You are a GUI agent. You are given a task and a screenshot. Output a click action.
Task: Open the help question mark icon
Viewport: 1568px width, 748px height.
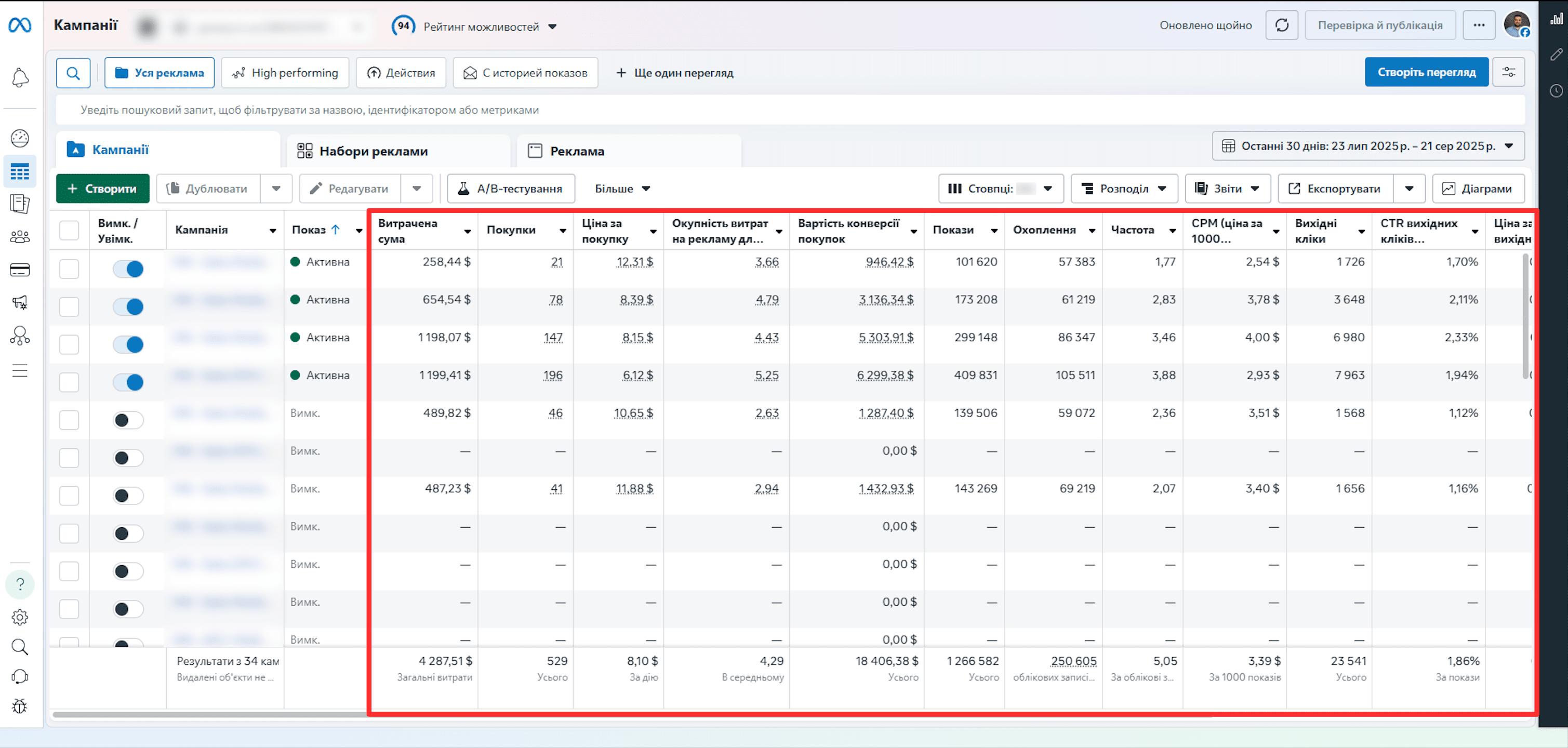(x=20, y=584)
